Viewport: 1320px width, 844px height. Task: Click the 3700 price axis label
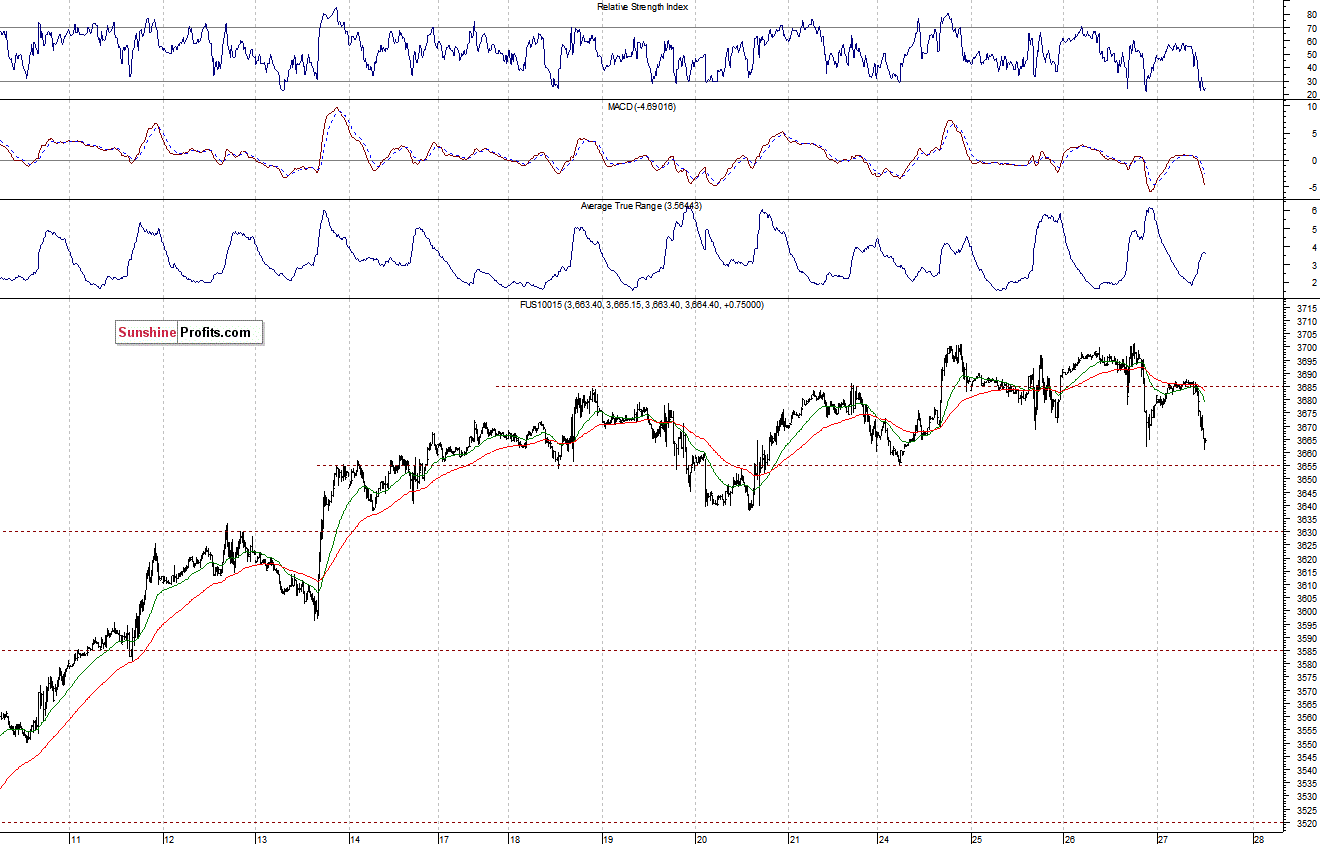1306,348
